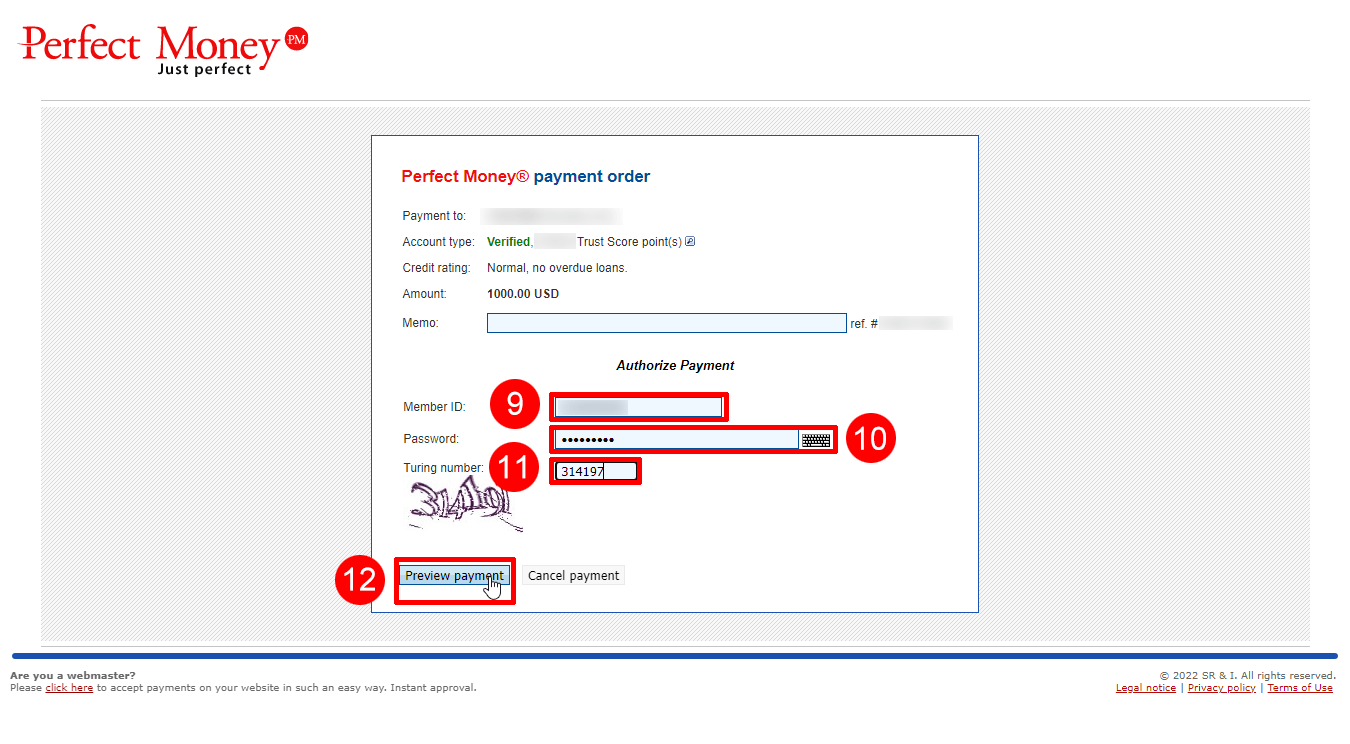1350x744 pixels.
Task: Click the red step 12 marker
Action: [360, 580]
